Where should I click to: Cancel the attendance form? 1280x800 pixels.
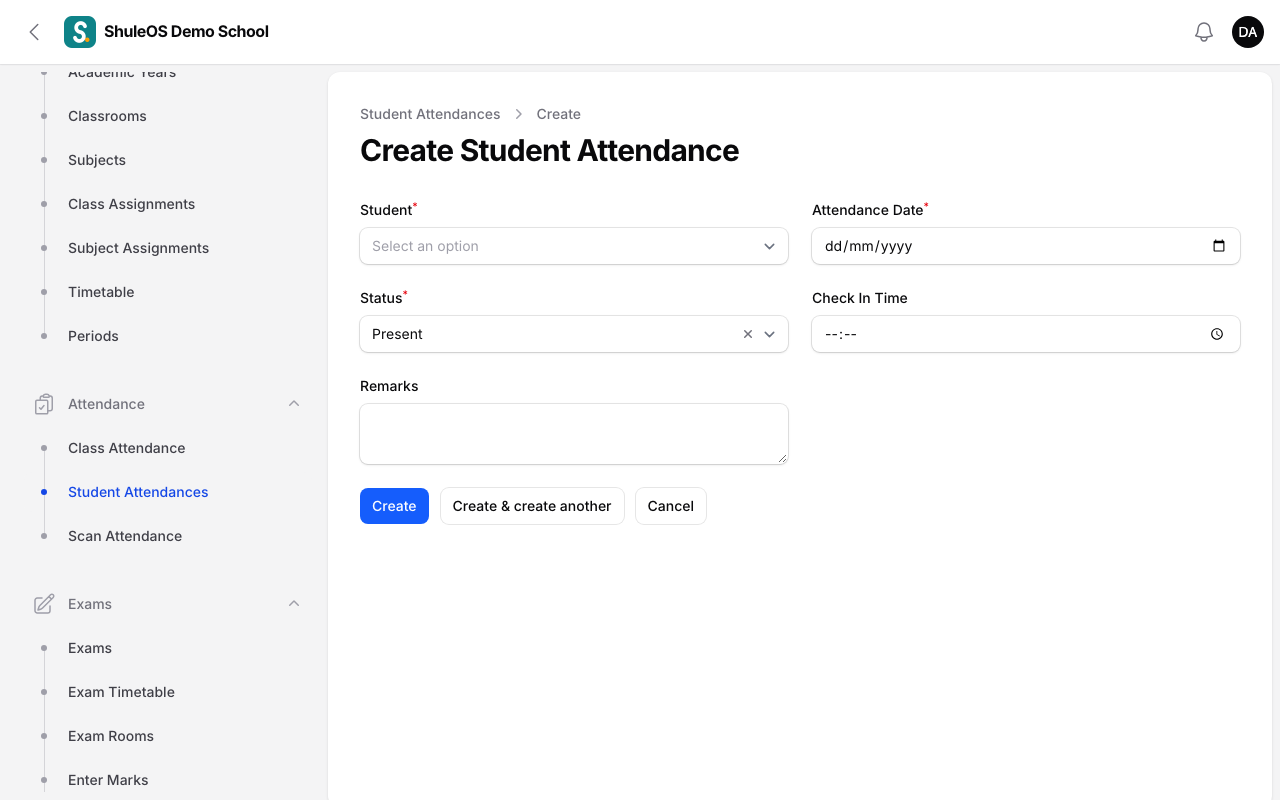[x=671, y=506]
